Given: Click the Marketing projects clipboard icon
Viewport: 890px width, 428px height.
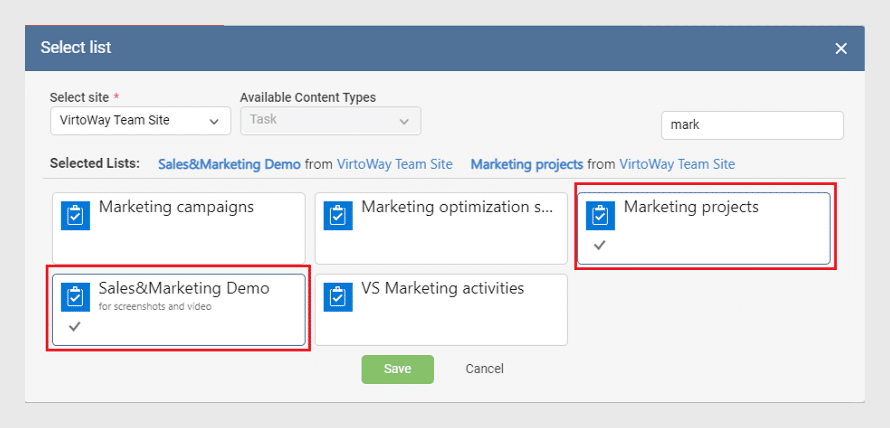Looking at the screenshot, I should [601, 216].
